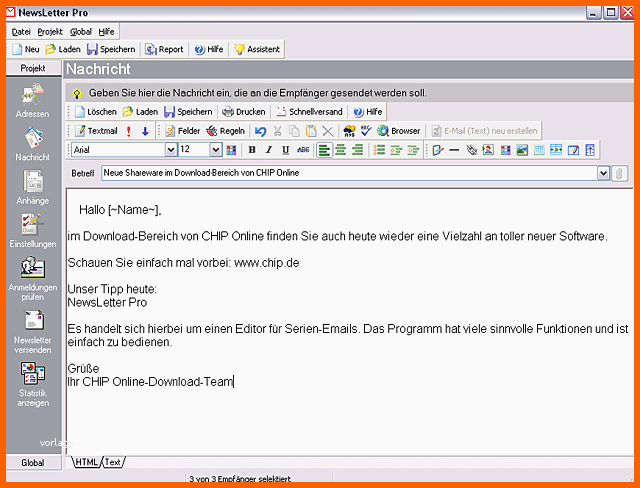This screenshot has width=640, height=488.
Task: Click the decrease indent icon
Action: (x=396, y=150)
